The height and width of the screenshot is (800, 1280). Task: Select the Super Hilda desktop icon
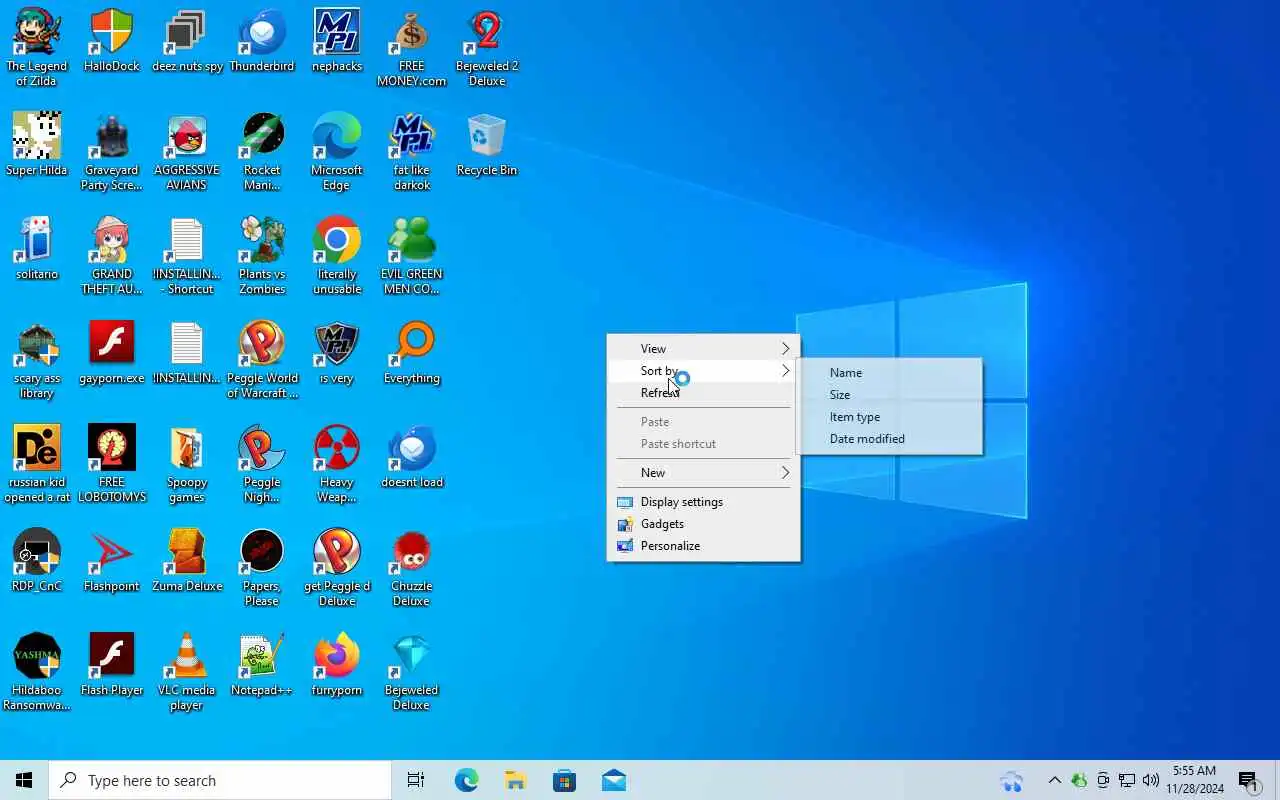37,144
